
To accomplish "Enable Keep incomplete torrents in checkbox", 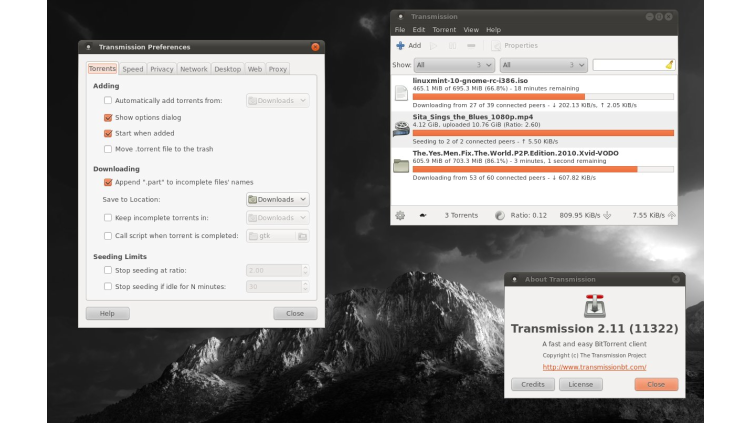I will [108, 217].
